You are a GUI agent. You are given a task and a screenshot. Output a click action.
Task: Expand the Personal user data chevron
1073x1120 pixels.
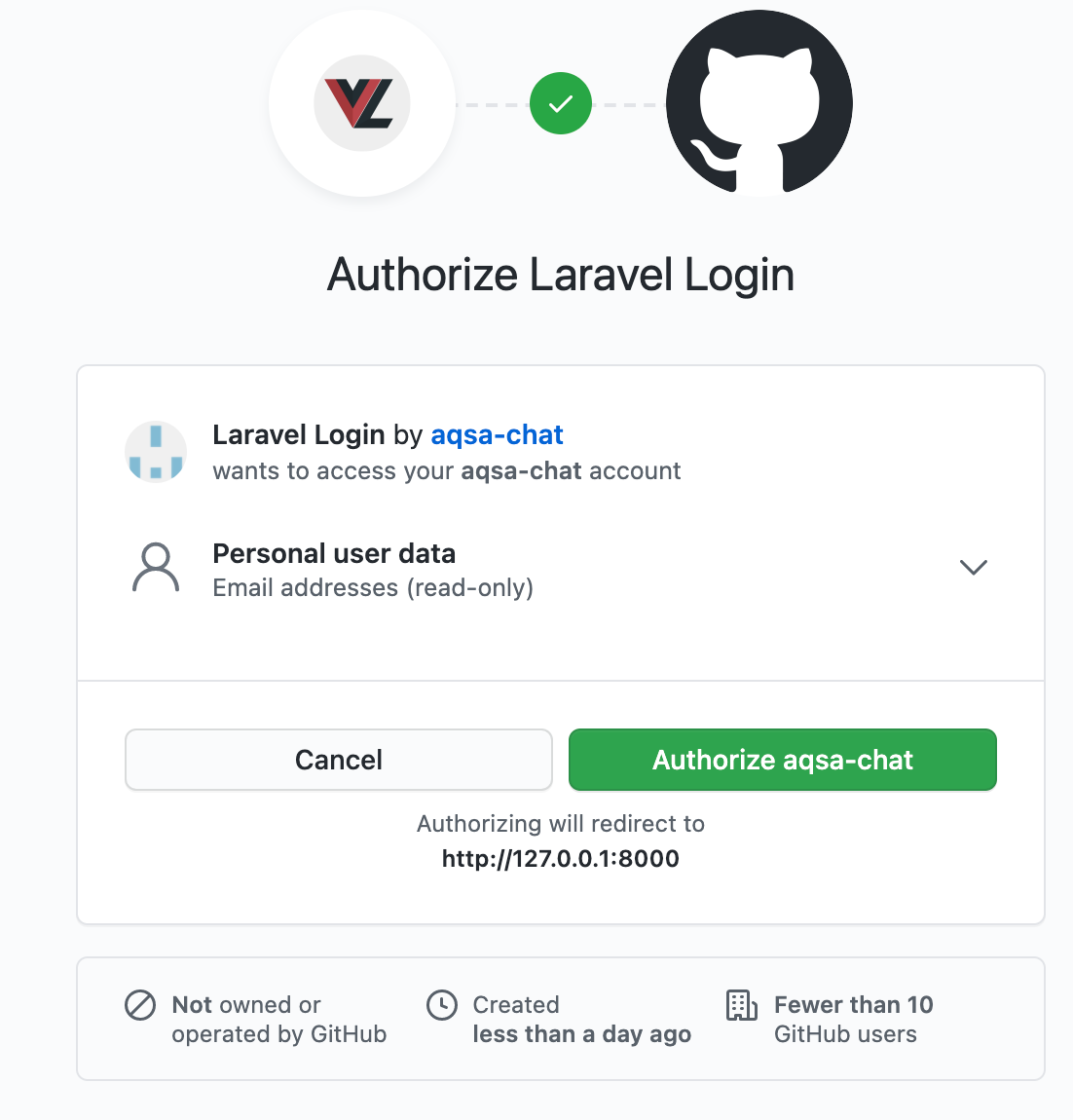973,567
